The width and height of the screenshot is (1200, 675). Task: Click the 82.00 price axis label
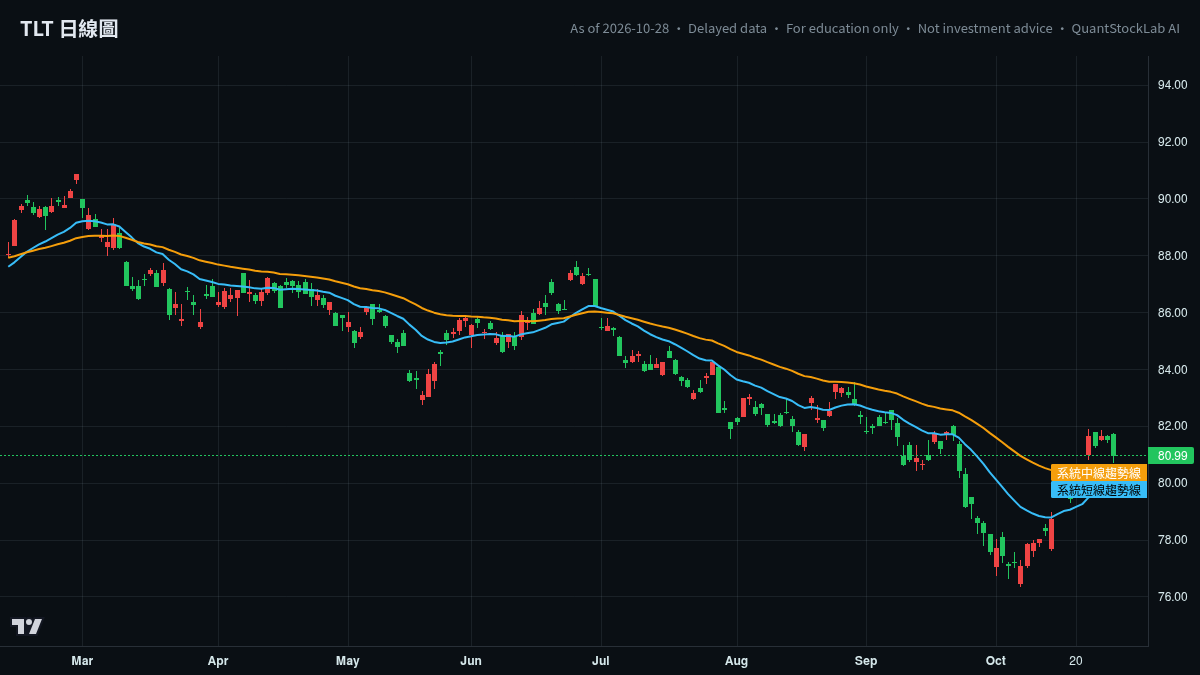pyautogui.click(x=1172, y=426)
